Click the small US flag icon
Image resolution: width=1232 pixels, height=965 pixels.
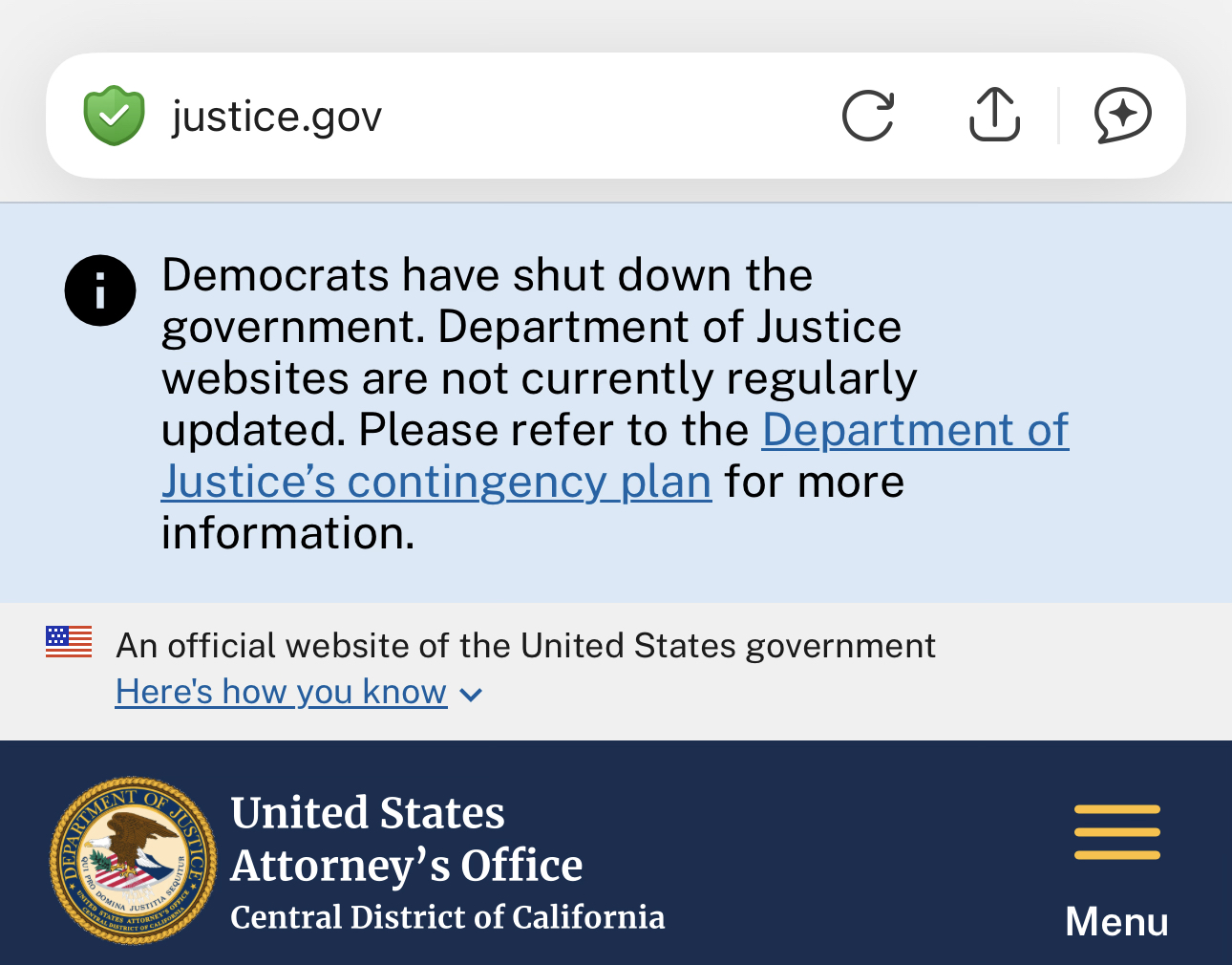(69, 641)
